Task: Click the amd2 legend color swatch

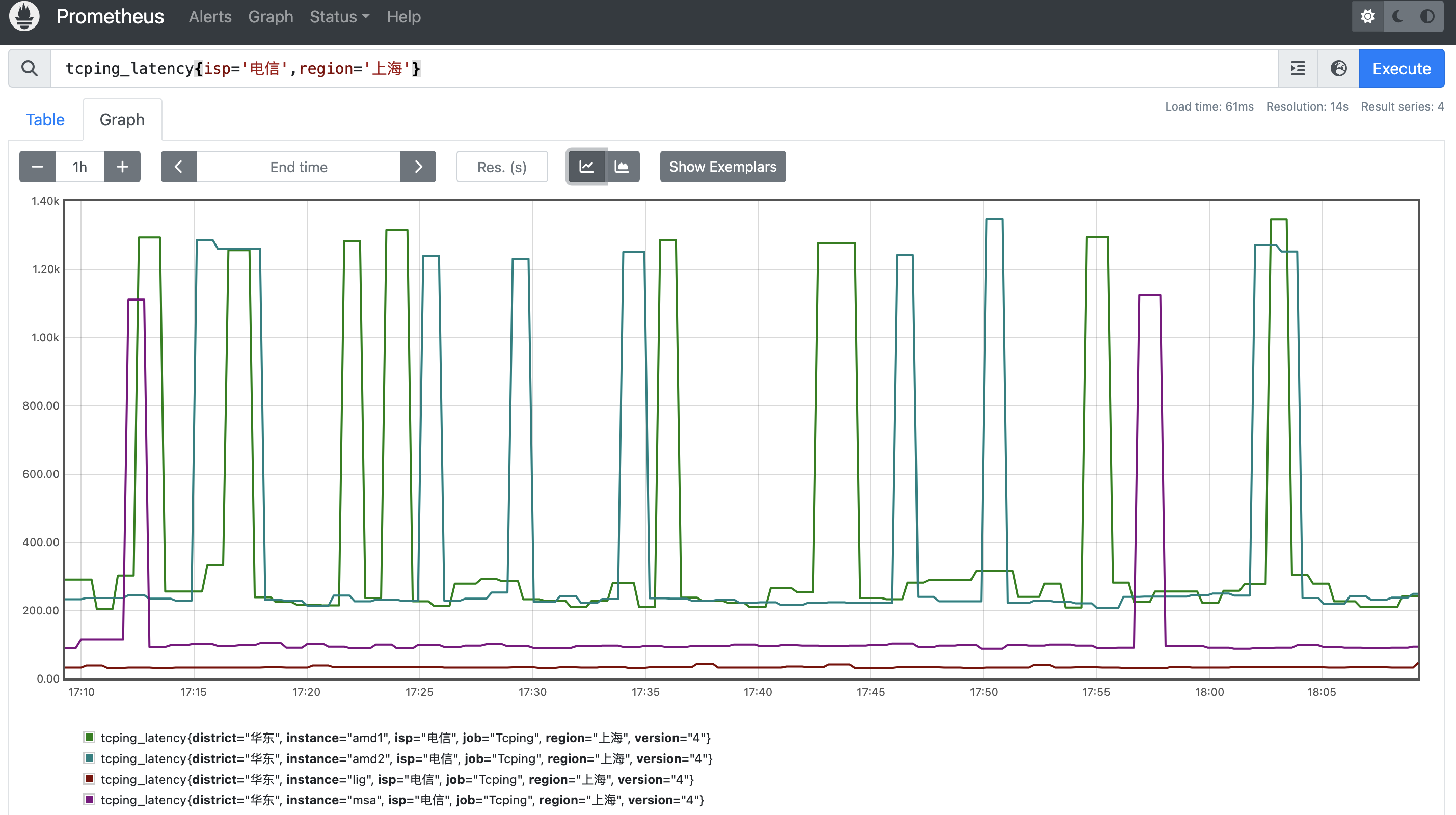Action: [x=89, y=758]
